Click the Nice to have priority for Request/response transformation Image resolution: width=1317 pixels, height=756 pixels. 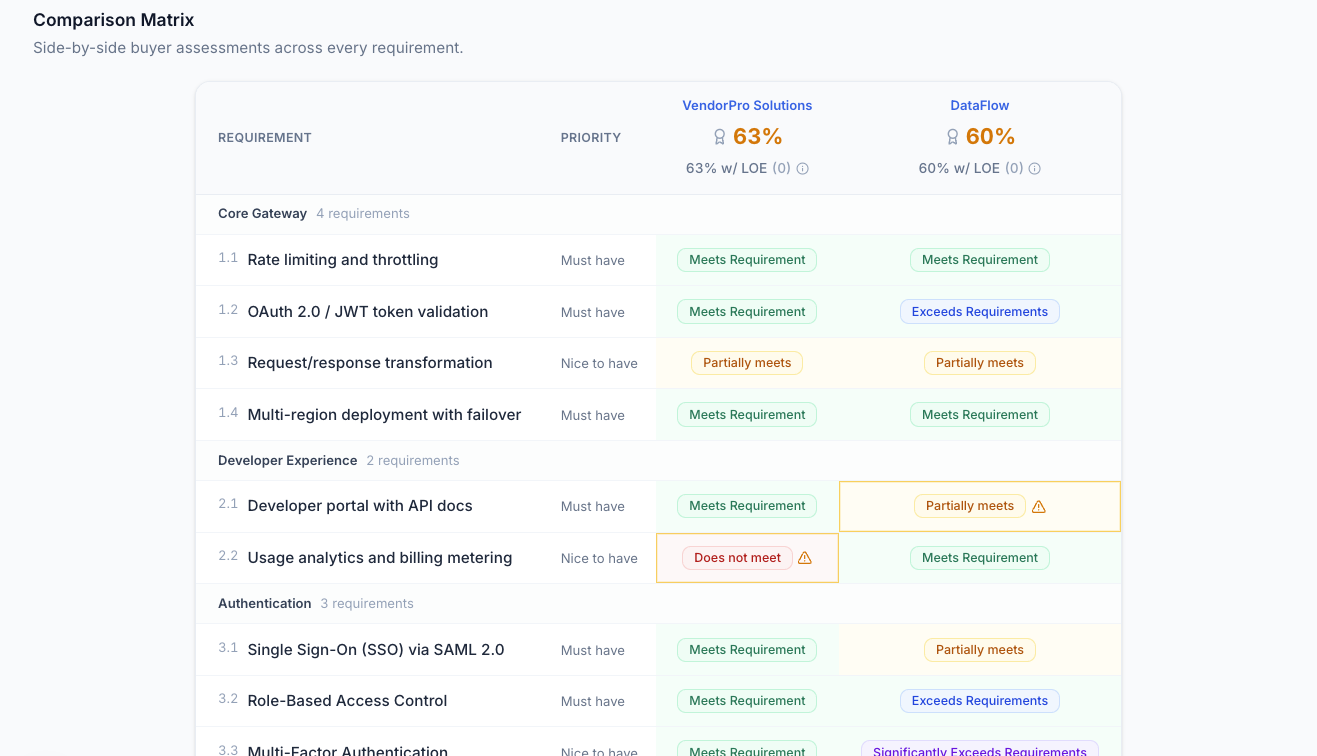[x=599, y=364]
